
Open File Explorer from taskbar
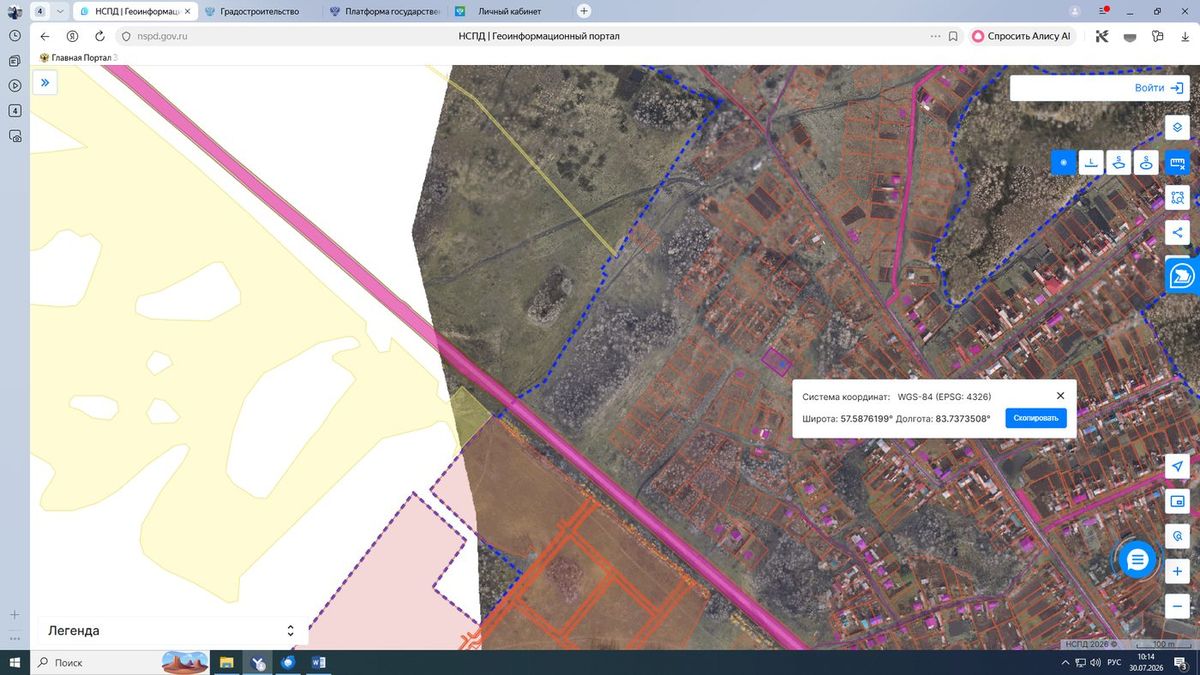click(227, 663)
